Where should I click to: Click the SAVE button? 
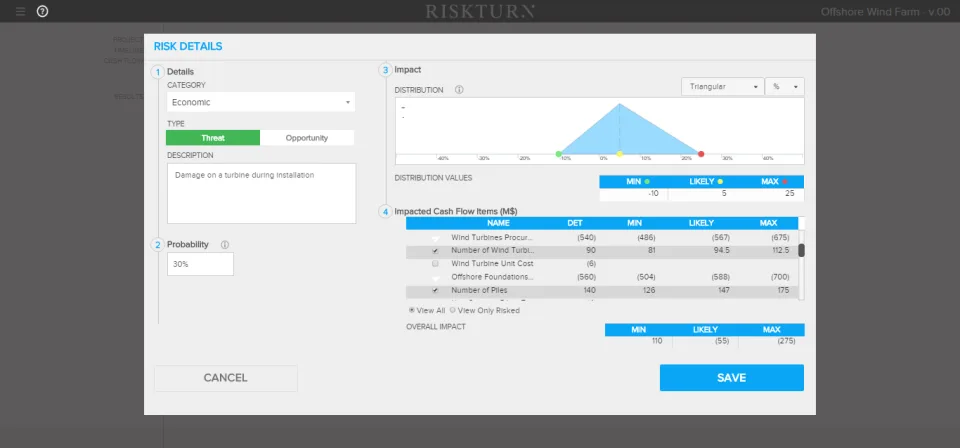[x=732, y=378]
